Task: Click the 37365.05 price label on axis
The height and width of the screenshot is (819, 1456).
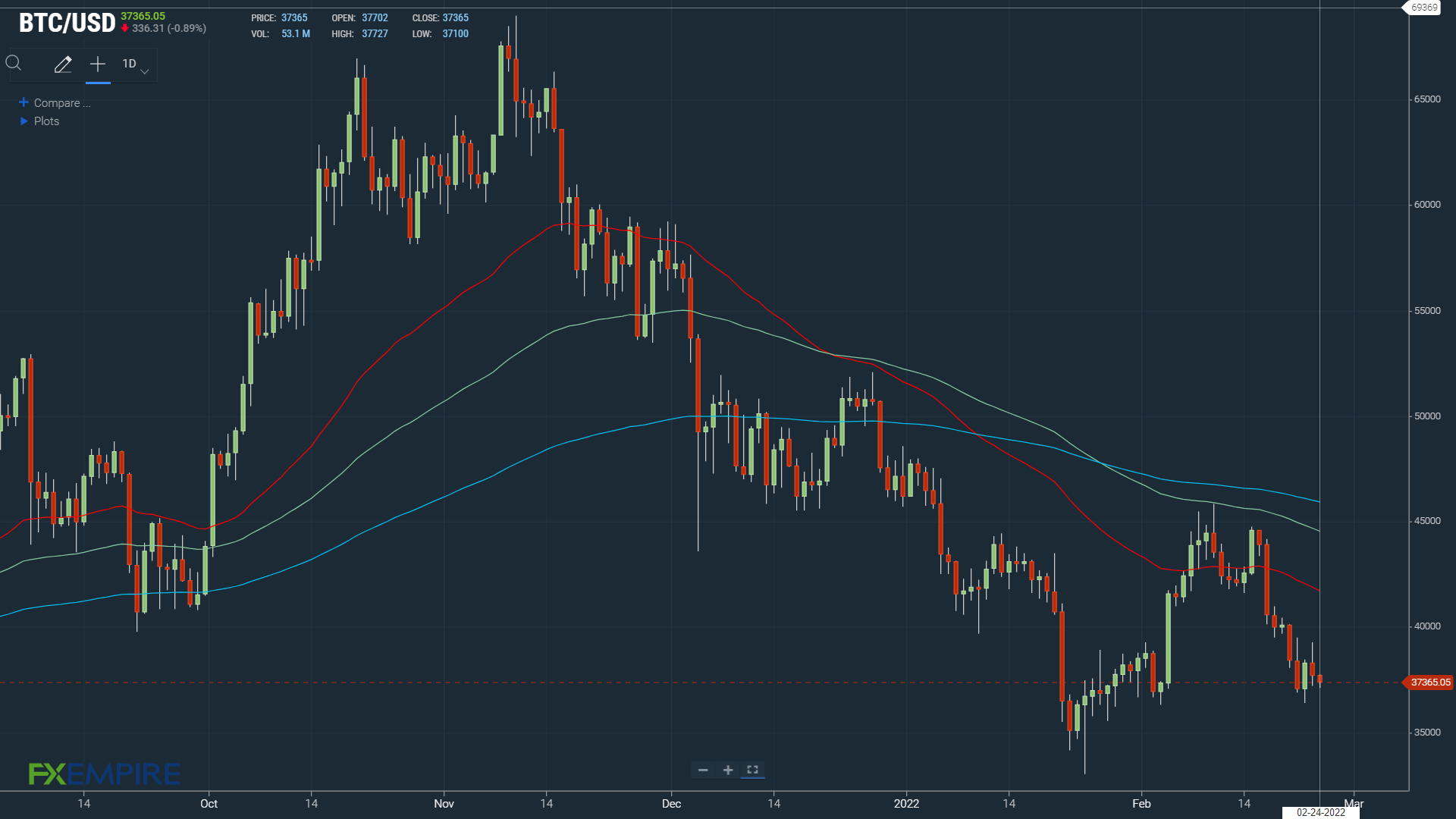Action: (1429, 682)
